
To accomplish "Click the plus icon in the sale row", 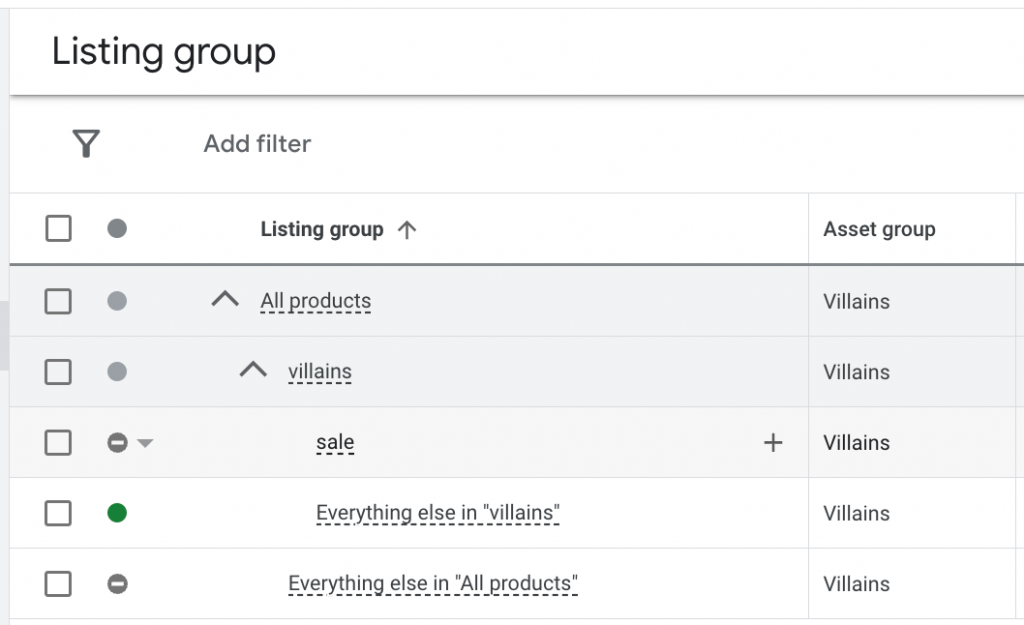I will 773,443.
